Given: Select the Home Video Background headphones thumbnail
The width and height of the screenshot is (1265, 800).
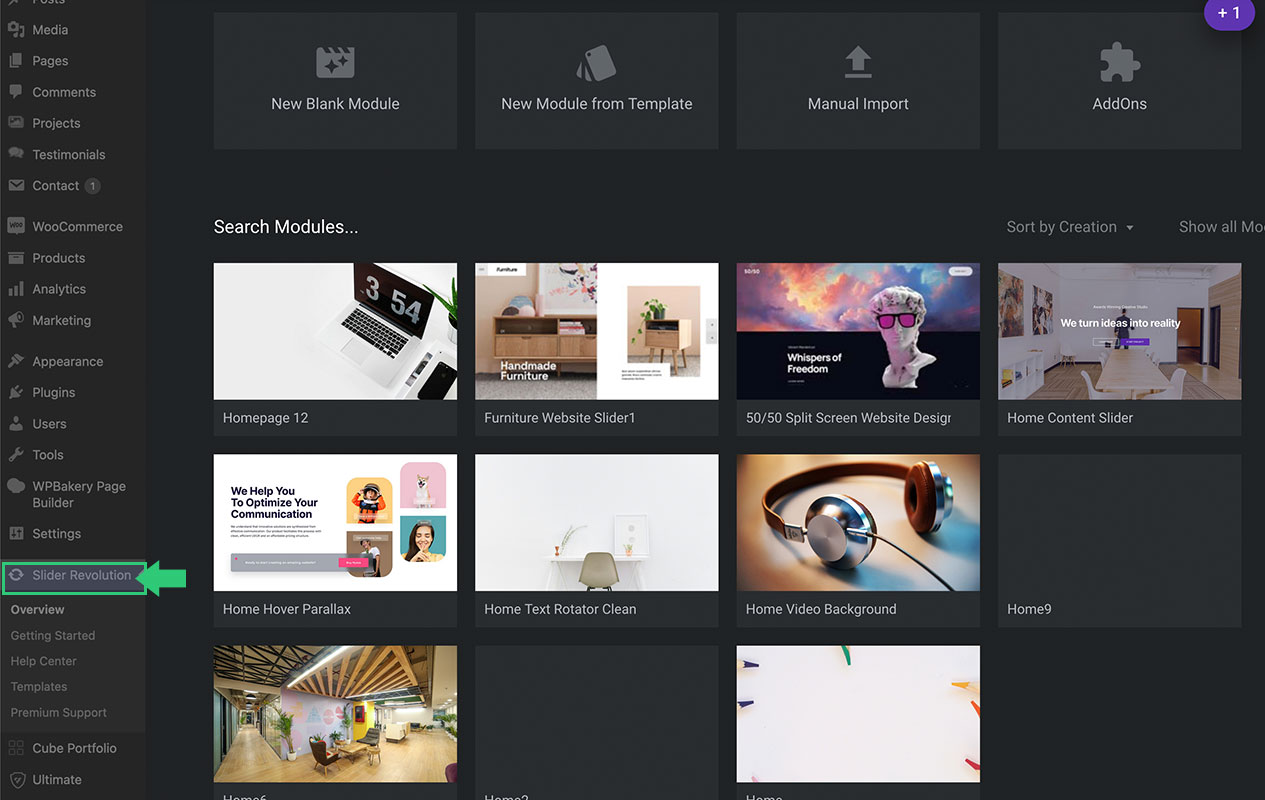Looking at the screenshot, I should click(x=858, y=522).
